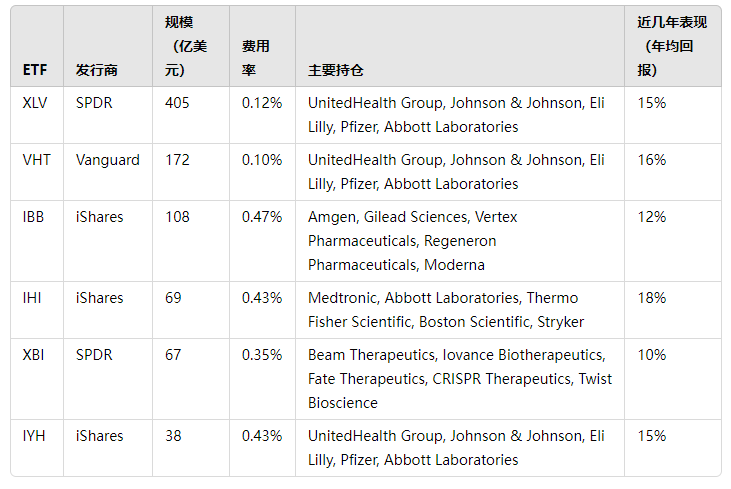Click the 0.47% expense ratio cell
This screenshot has width=731, height=489.
pos(262,217)
